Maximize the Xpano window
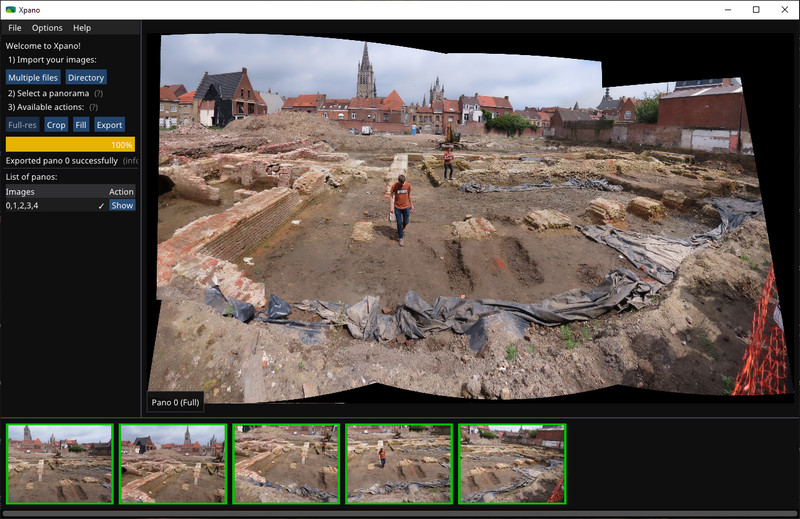Viewport: 800px width, 519px height. tap(756, 10)
